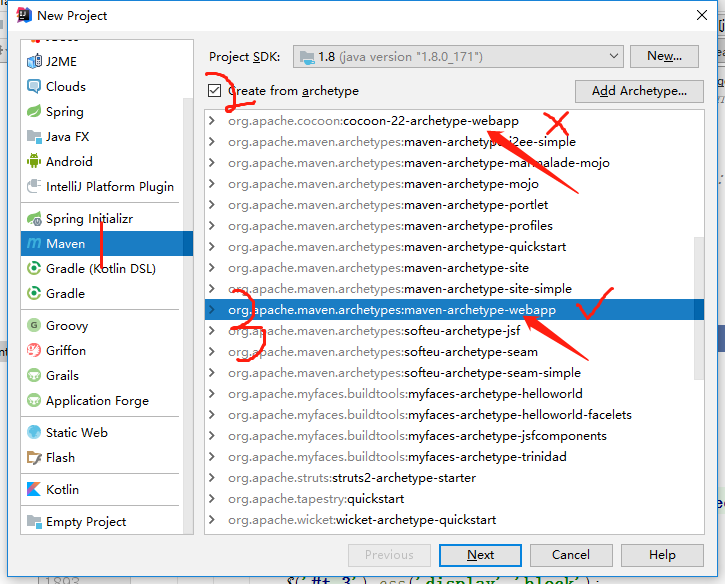
Task: Click the New... SDK button
Action: tap(664, 56)
